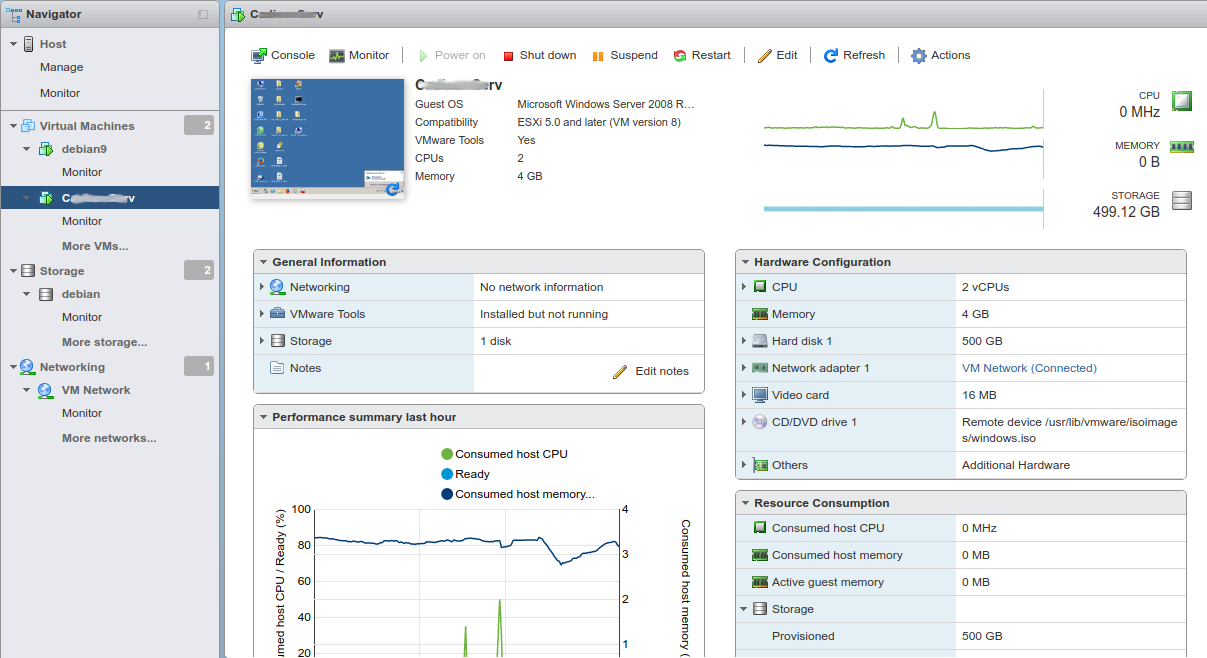Open Monitor under VM Network
Screen dimensions: 1207x658
tap(82, 413)
